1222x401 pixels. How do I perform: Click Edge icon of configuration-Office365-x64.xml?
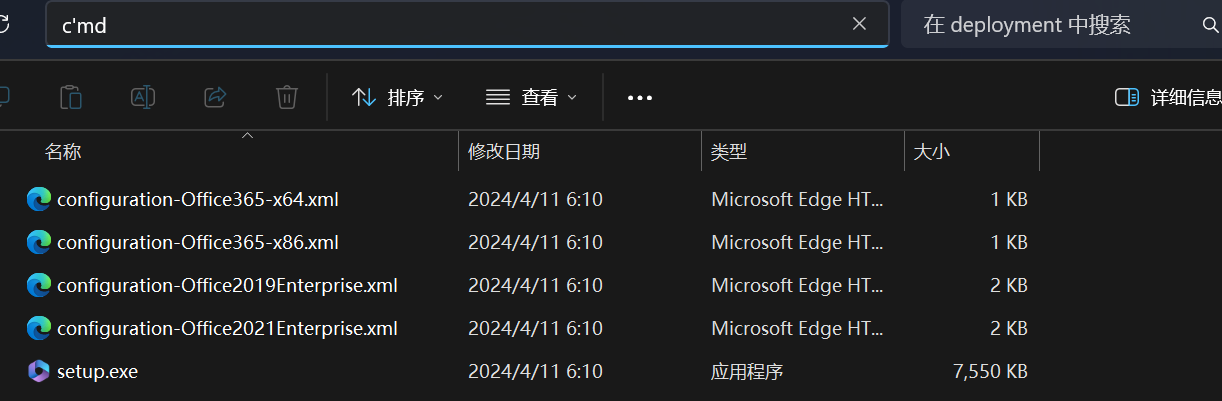tap(39, 199)
